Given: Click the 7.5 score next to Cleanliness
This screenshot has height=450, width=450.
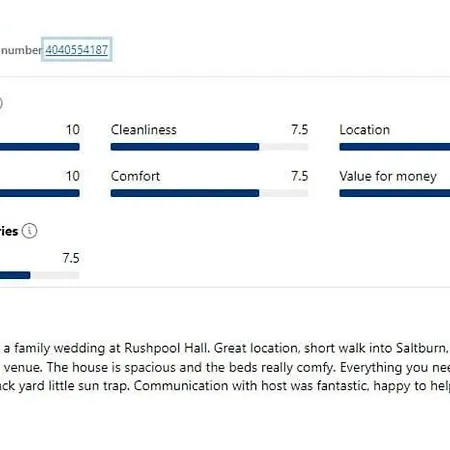Looking at the screenshot, I should pyautogui.click(x=299, y=130).
